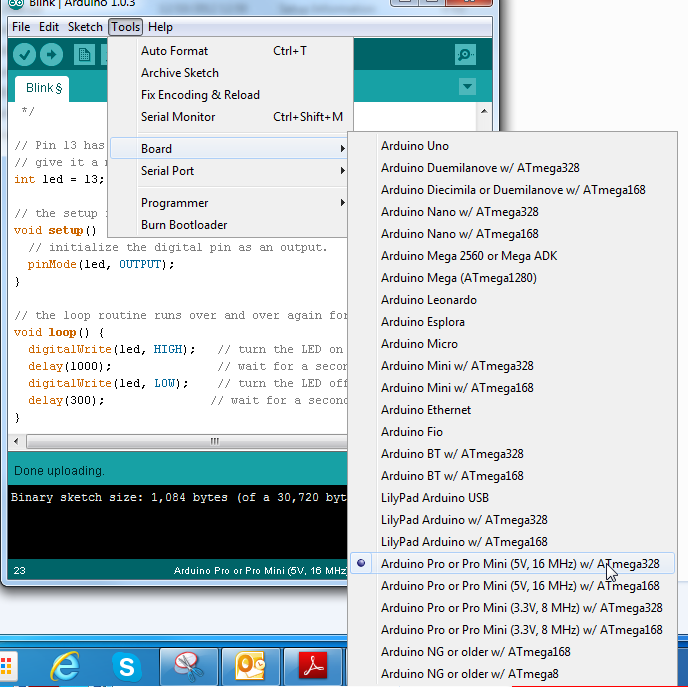Viewport: 688px width, 687px height.
Task: Select Arduino BT w/ ATmega328
Action: [512, 454]
